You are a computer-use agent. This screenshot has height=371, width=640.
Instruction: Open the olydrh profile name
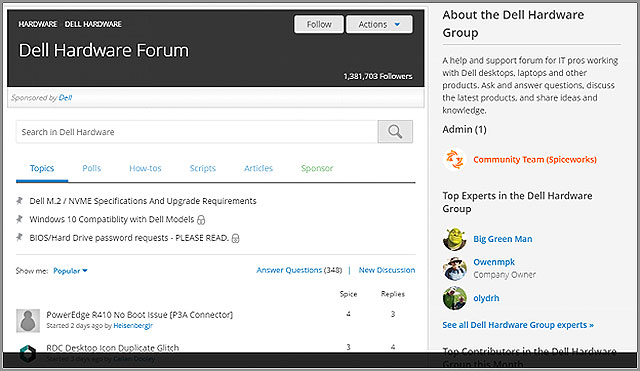(x=486, y=298)
